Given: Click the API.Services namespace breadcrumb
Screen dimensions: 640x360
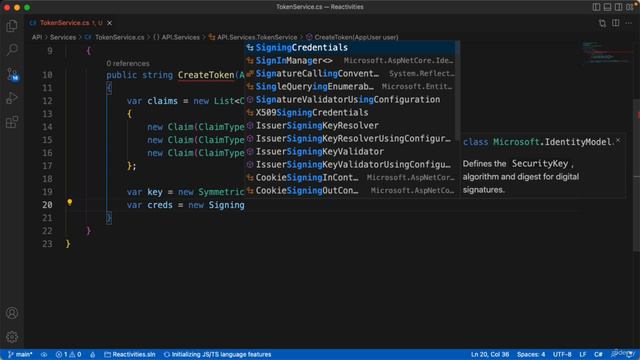Looking at the screenshot, I should (x=177, y=37).
